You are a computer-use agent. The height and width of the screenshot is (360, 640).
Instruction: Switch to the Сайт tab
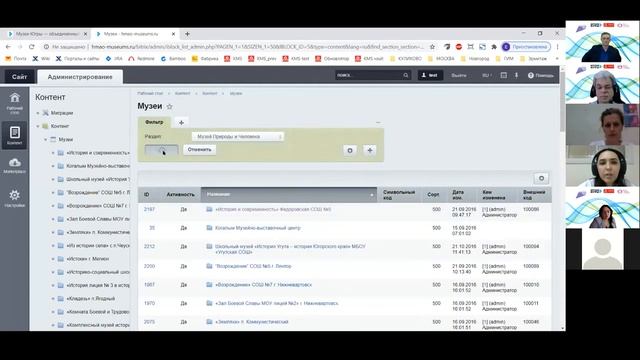[19, 77]
